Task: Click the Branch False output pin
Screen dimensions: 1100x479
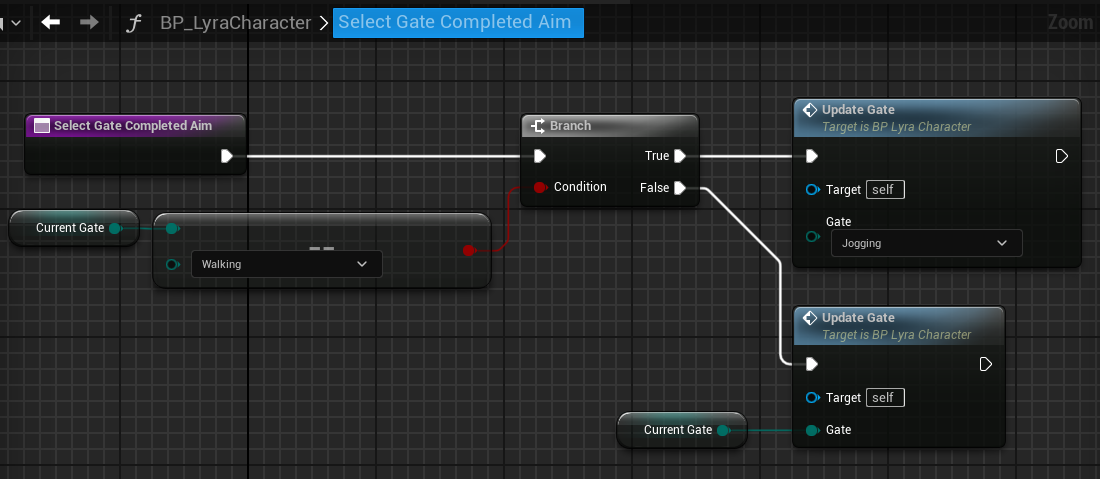Action: click(680, 187)
